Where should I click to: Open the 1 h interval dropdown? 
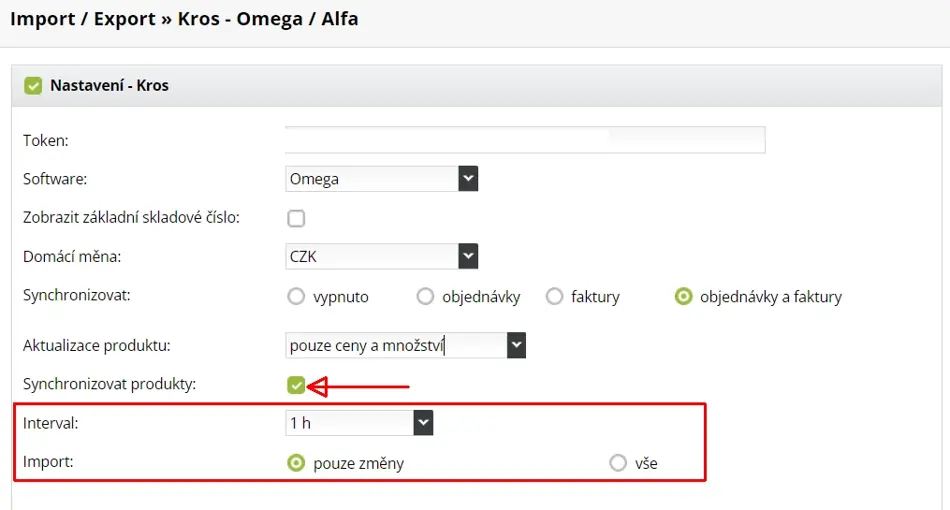(359, 423)
